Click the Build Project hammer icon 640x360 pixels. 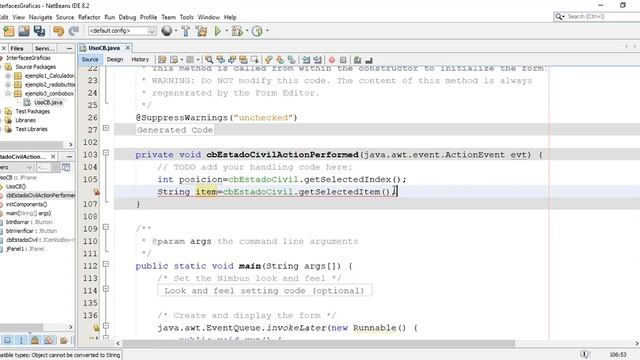[186, 31]
